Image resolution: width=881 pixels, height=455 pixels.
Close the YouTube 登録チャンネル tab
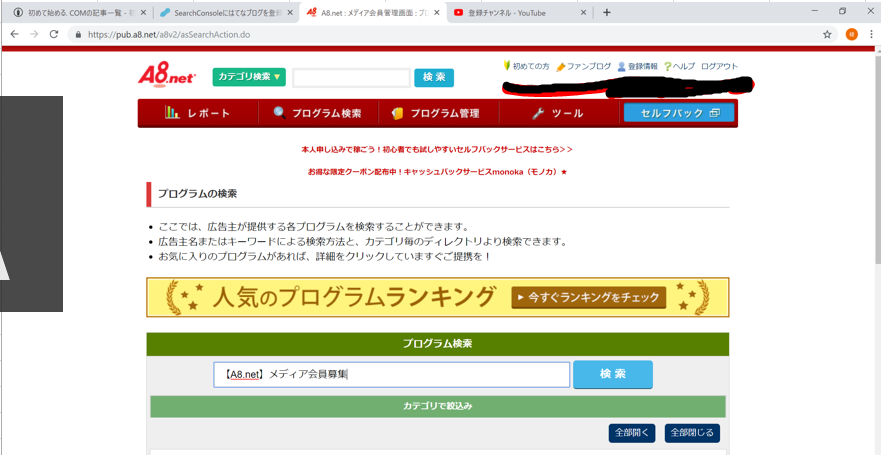pos(583,12)
